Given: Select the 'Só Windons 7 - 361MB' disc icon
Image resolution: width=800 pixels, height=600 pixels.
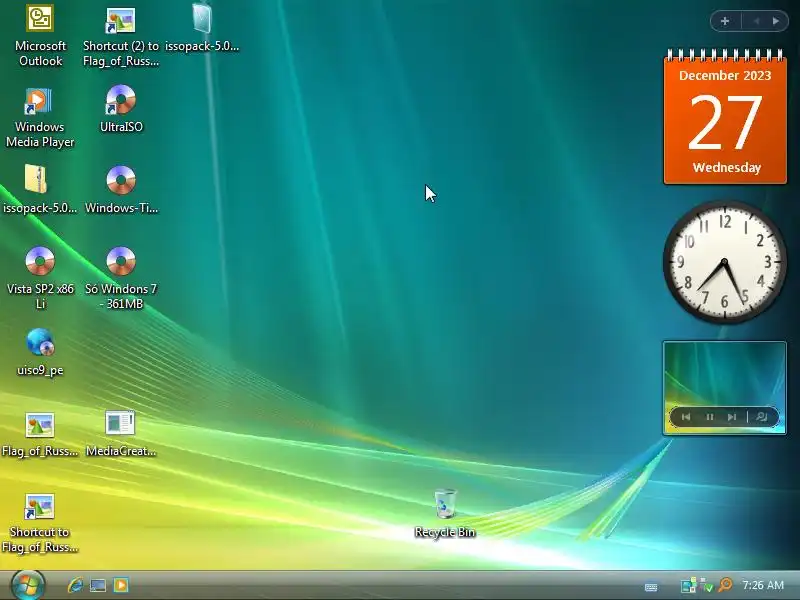Looking at the screenshot, I should [121, 278].
